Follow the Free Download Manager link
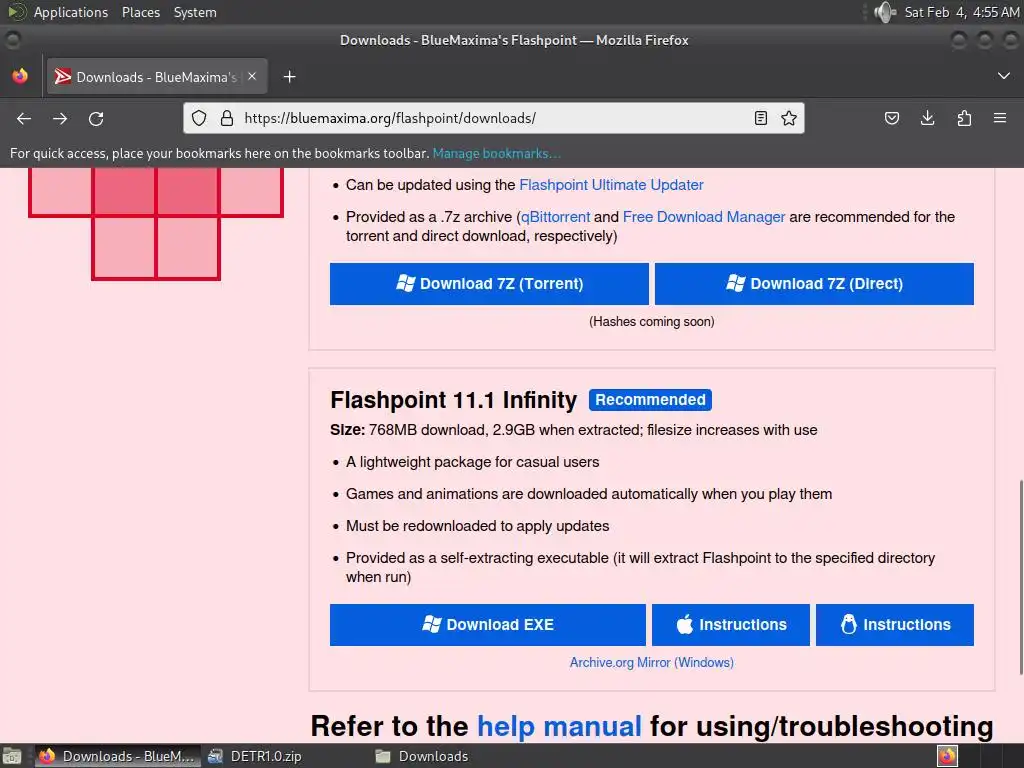 coord(704,217)
